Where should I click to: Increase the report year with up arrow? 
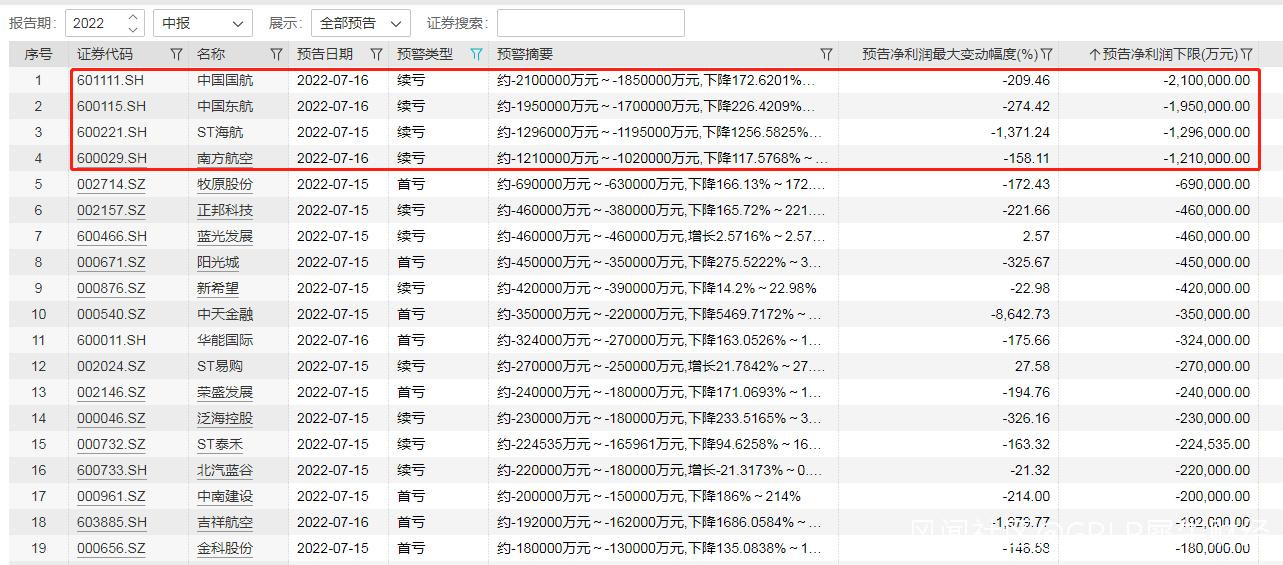pyautogui.click(x=133, y=18)
